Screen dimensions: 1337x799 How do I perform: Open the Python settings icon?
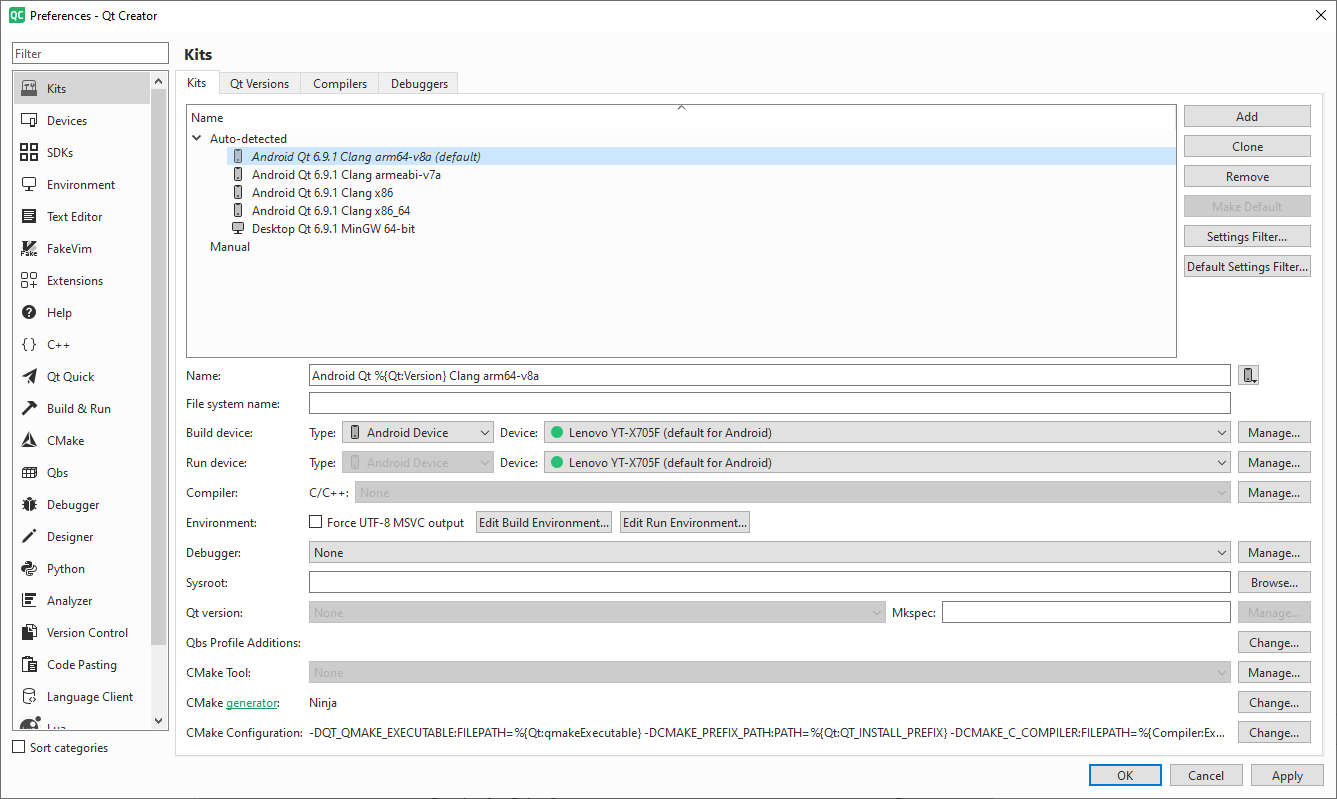pyautogui.click(x=29, y=569)
